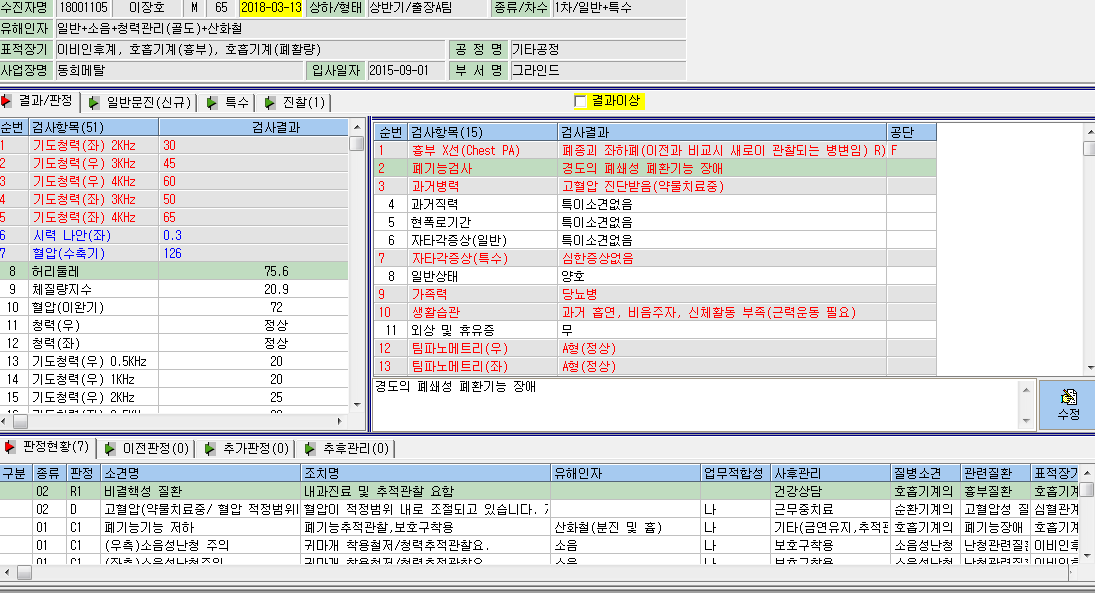Click right arrow of left grid horizontal scrollbar

pos(340,421)
